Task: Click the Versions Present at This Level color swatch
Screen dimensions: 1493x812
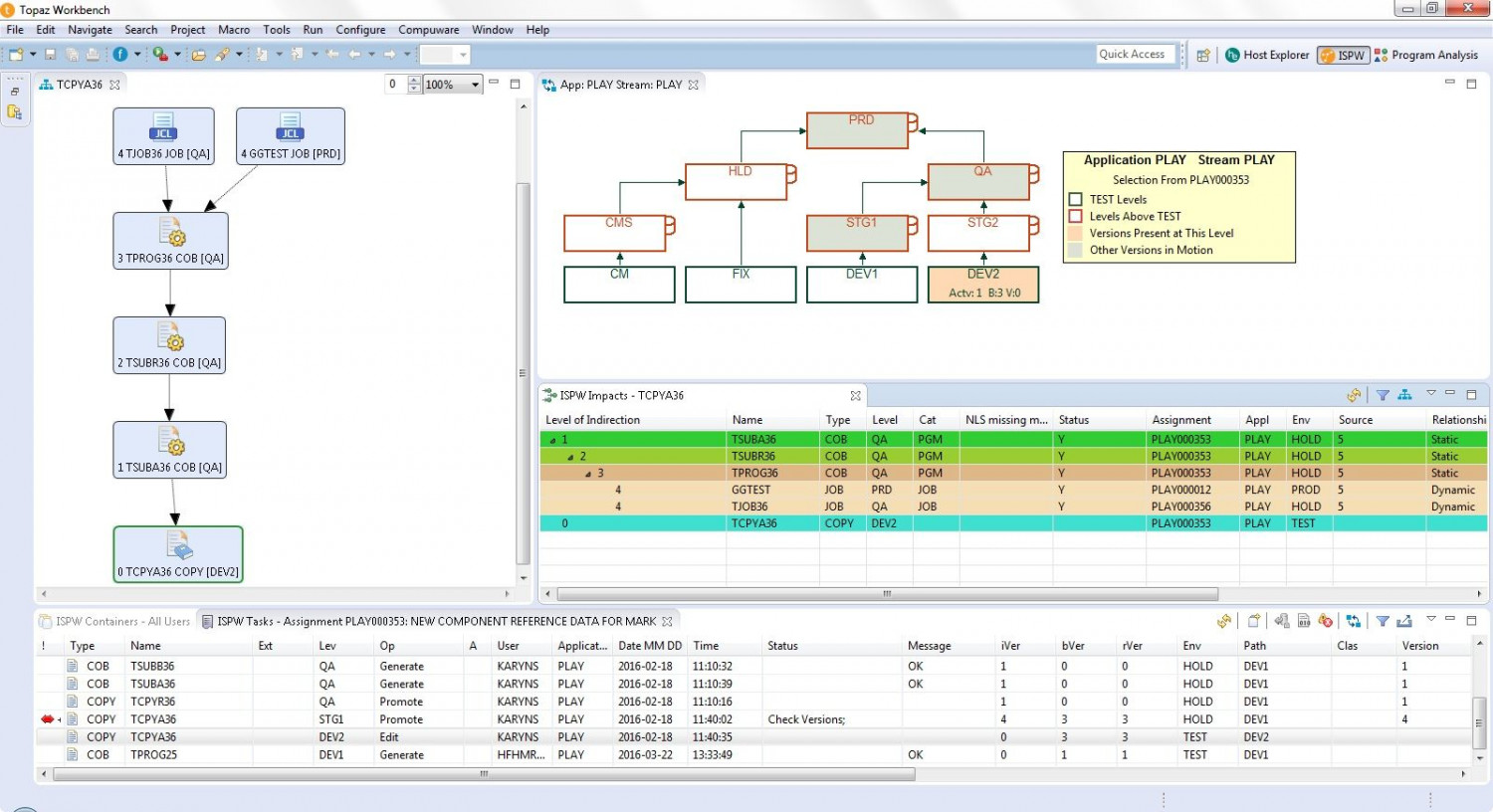Action: coord(1075,233)
